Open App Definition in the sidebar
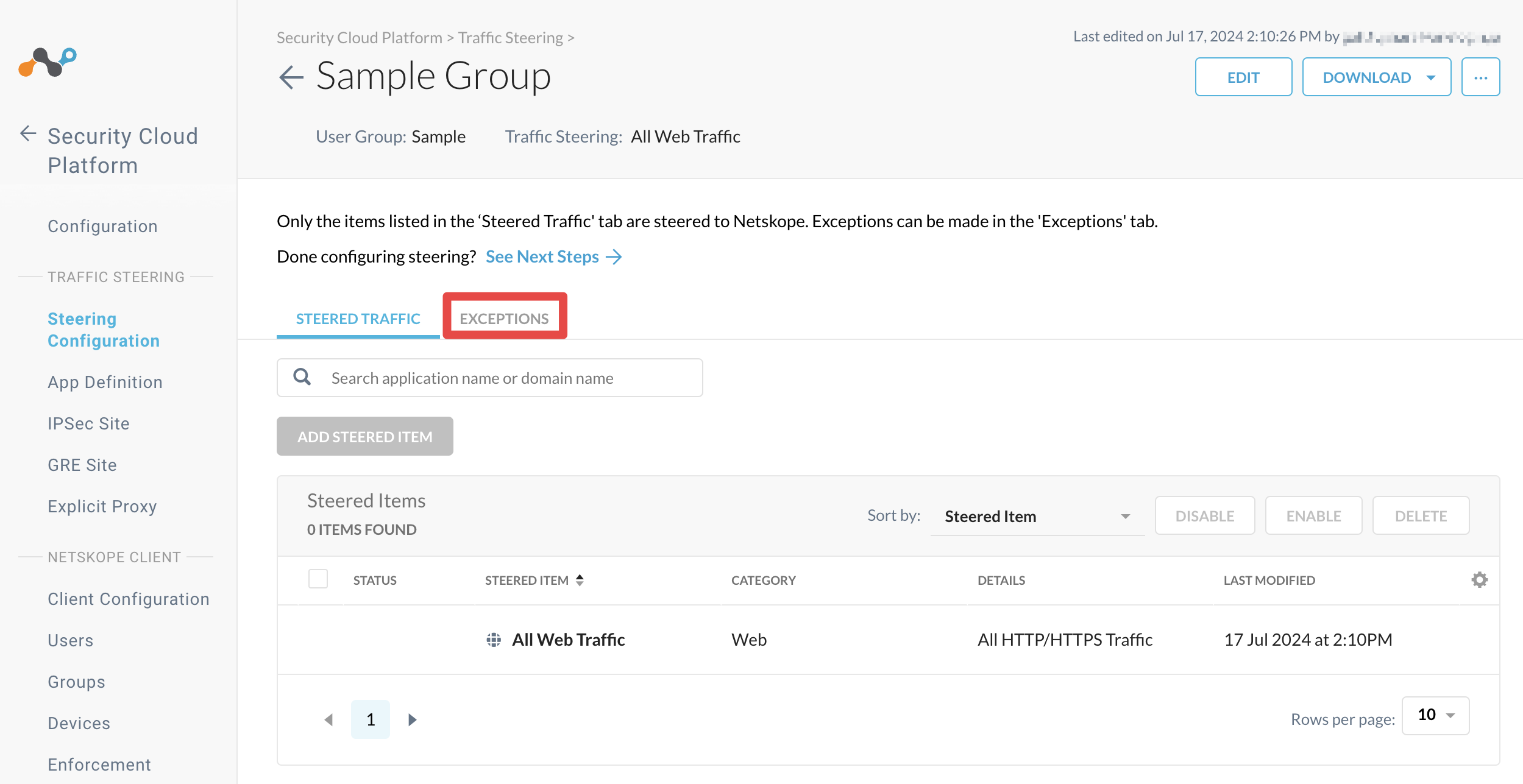This screenshot has height=784, width=1523. point(105,382)
